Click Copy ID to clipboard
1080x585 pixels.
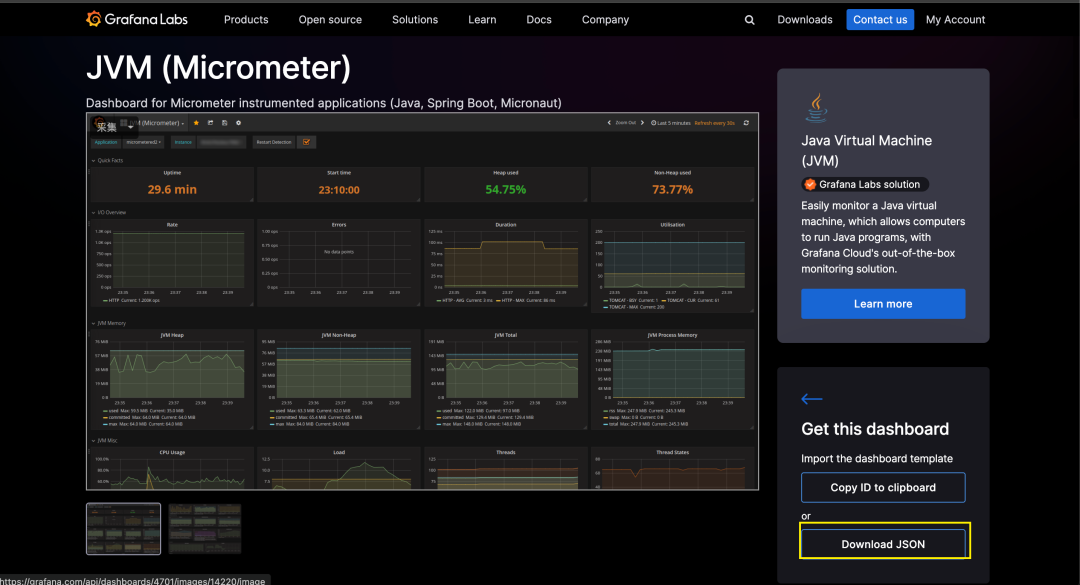(x=883, y=487)
